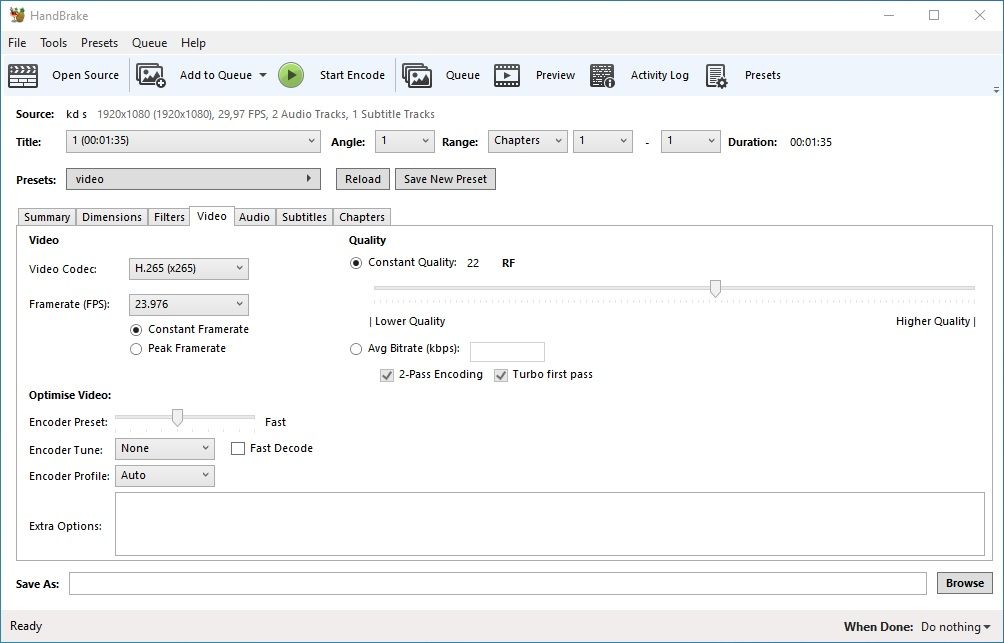Click the Preview film strip icon
This screenshot has width=1004, height=643.
pos(506,76)
